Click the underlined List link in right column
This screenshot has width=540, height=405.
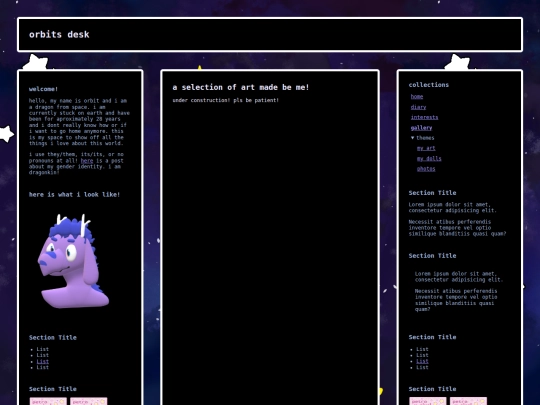pos(422,361)
